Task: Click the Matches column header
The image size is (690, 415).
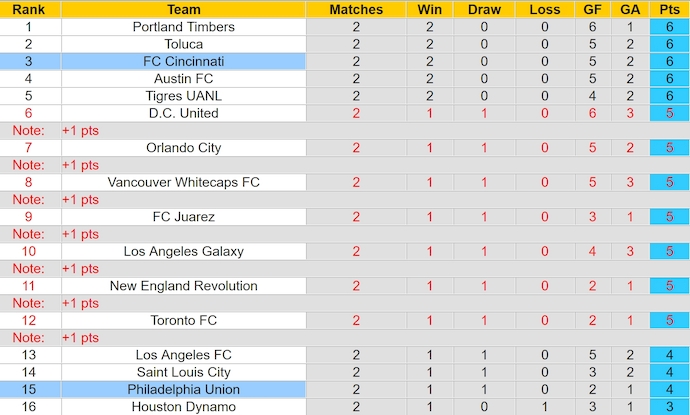Action: coord(356,9)
